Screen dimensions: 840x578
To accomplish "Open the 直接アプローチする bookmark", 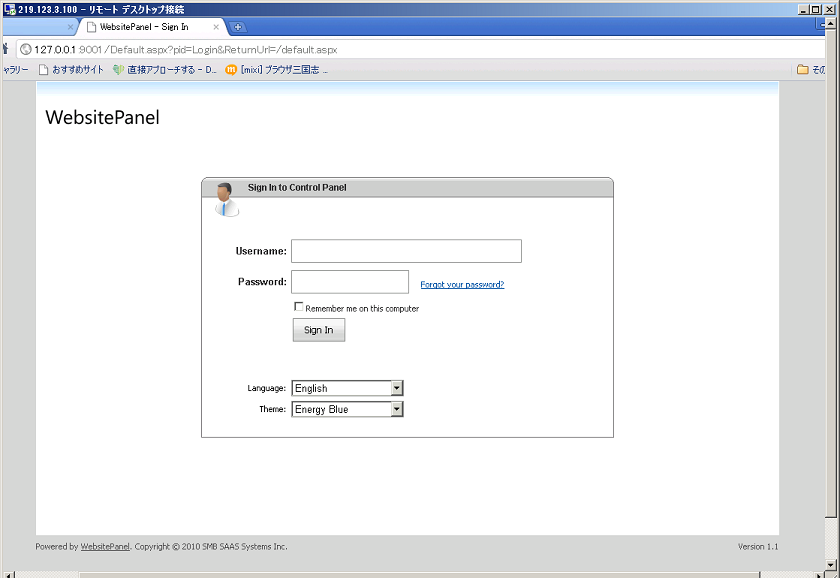I will [165, 70].
